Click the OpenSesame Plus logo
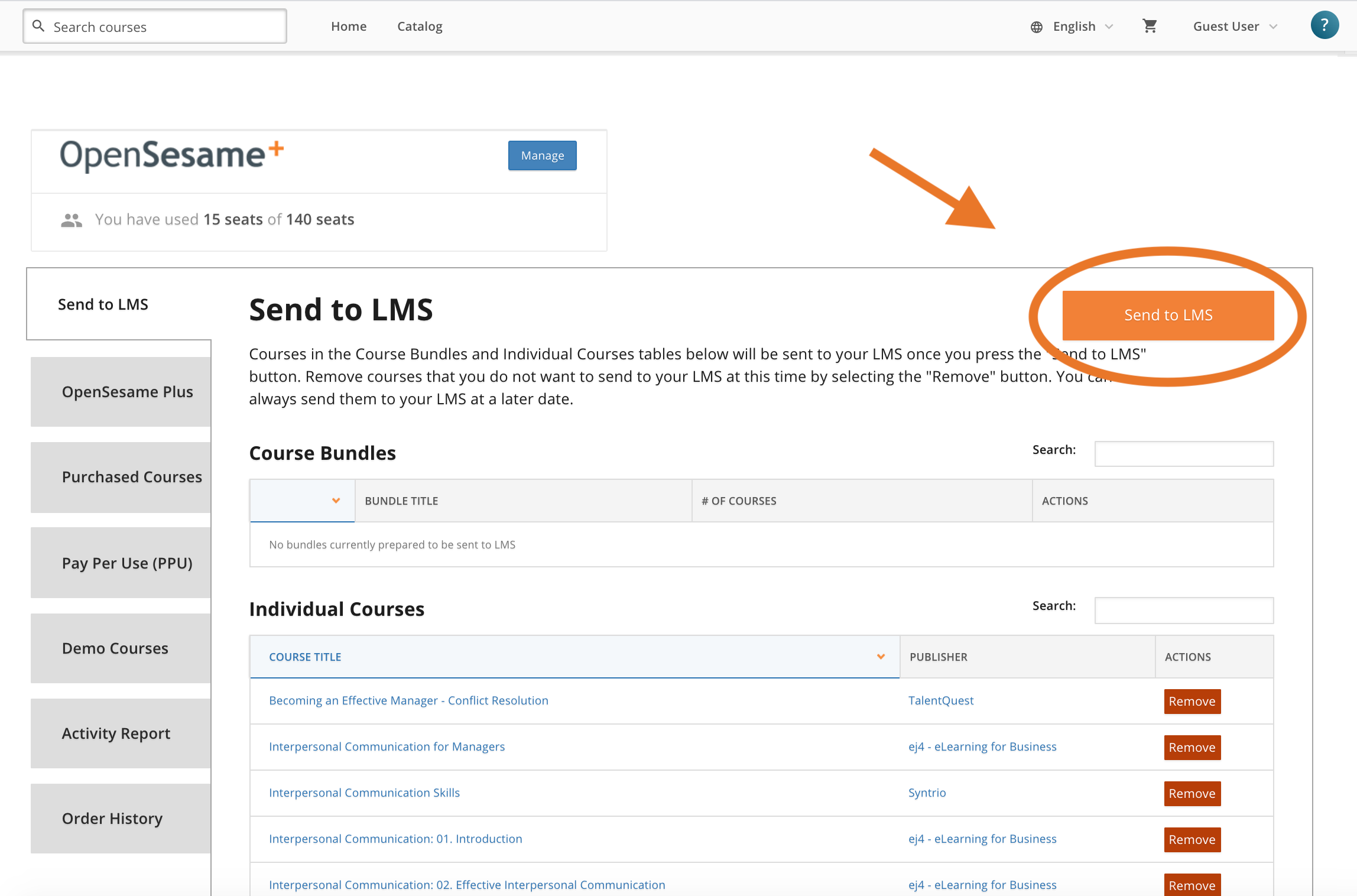1357x896 pixels. 171,155
